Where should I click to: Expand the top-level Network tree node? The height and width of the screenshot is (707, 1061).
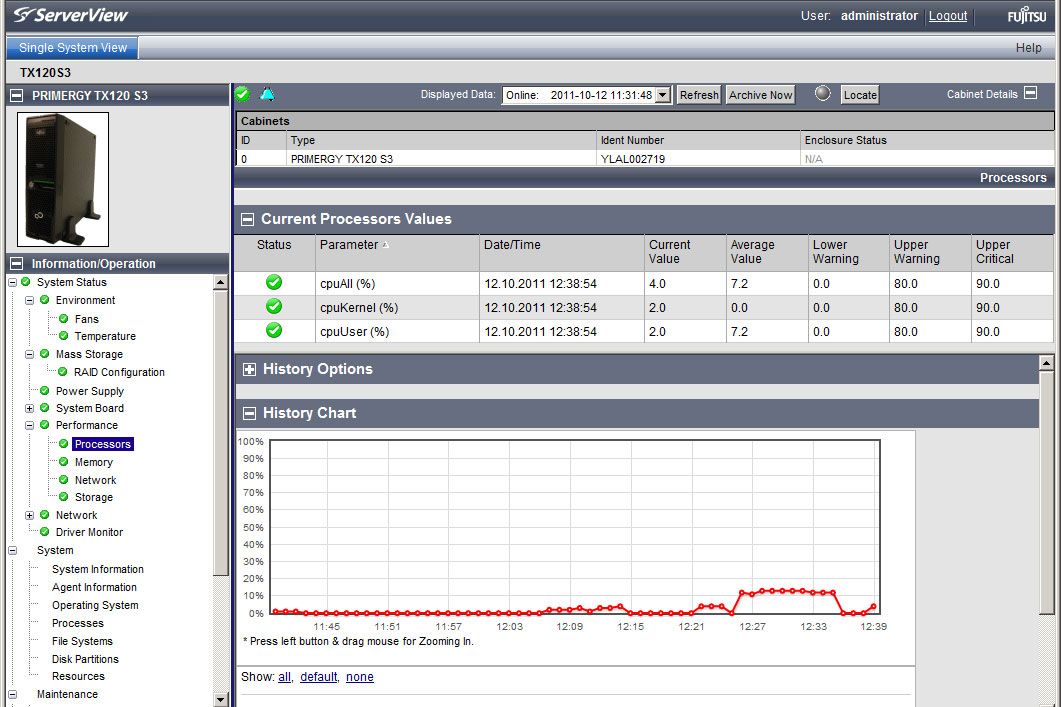[29, 516]
